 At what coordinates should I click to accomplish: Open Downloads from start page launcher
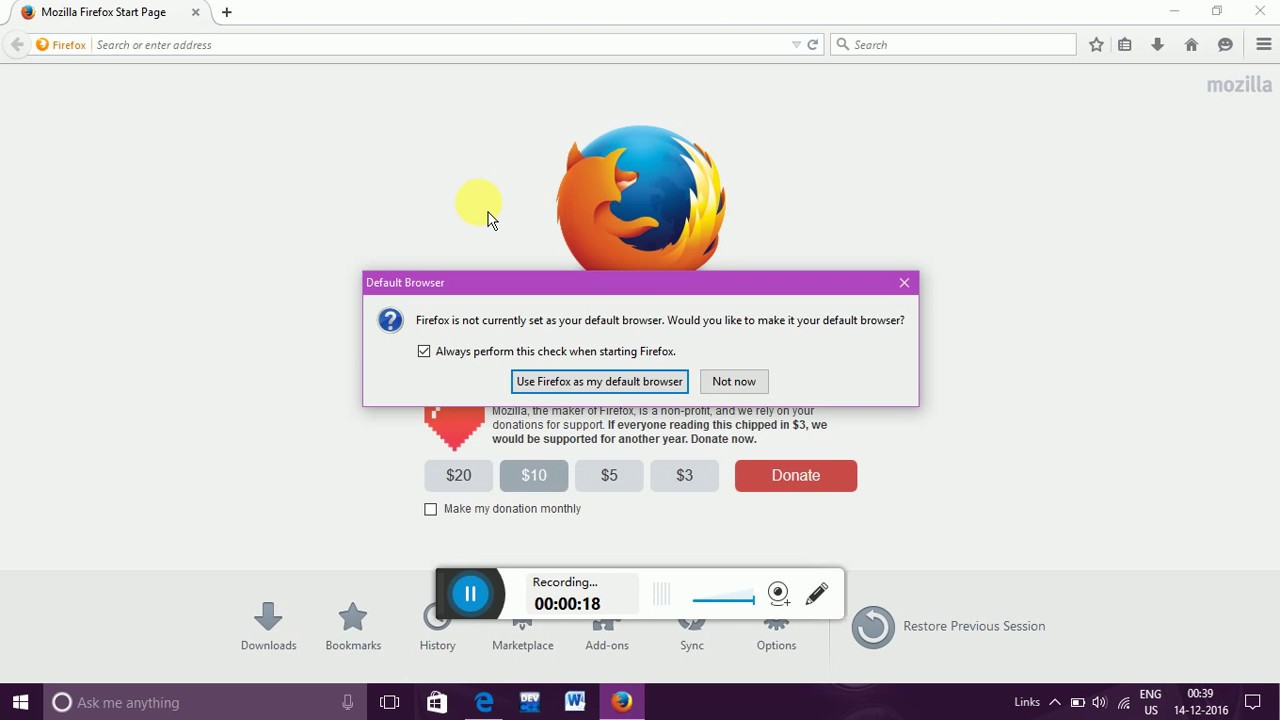(x=268, y=627)
